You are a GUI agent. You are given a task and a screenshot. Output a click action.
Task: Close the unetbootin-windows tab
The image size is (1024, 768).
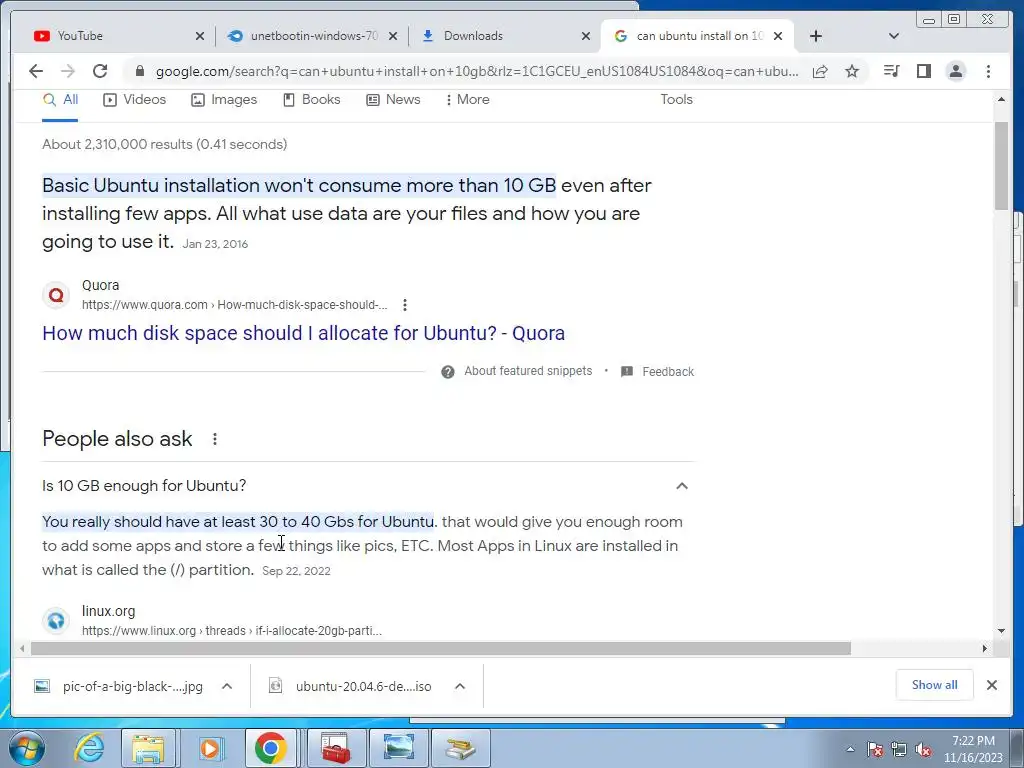click(392, 36)
